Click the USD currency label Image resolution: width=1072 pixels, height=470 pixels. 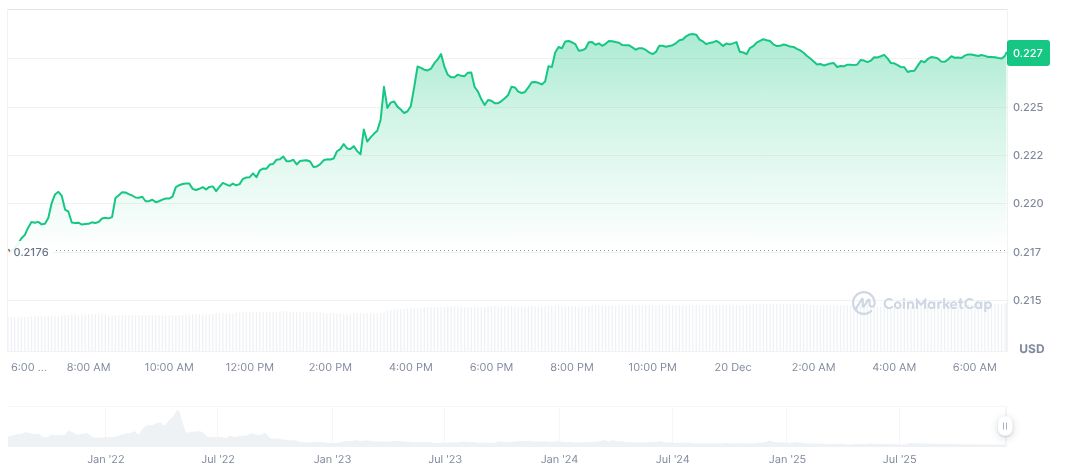point(1031,348)
